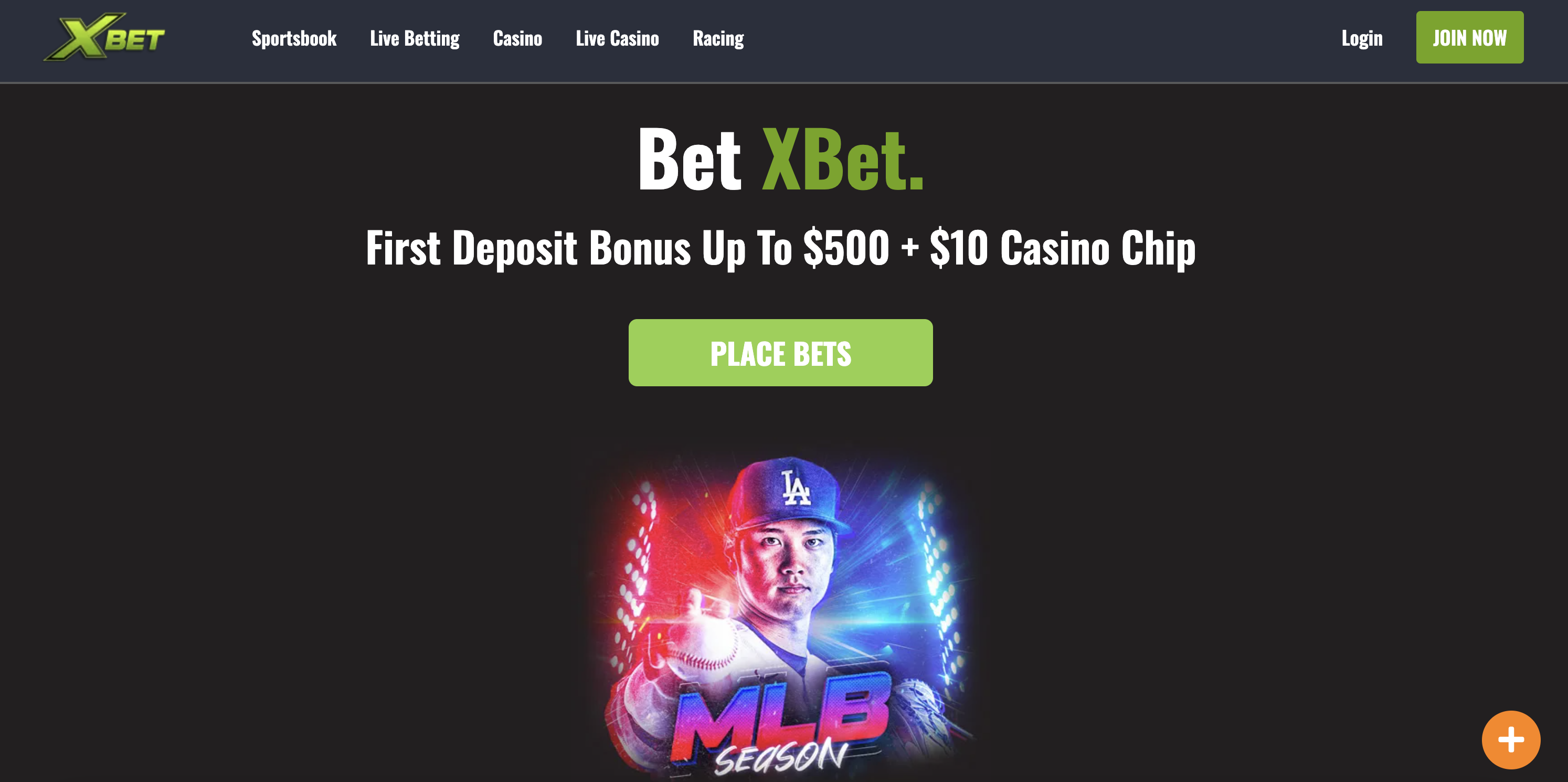Viewport: 1568px width, 782px height.
Task: Click the First Deposit Bonus offer text
Action: [x=781, y=248]
